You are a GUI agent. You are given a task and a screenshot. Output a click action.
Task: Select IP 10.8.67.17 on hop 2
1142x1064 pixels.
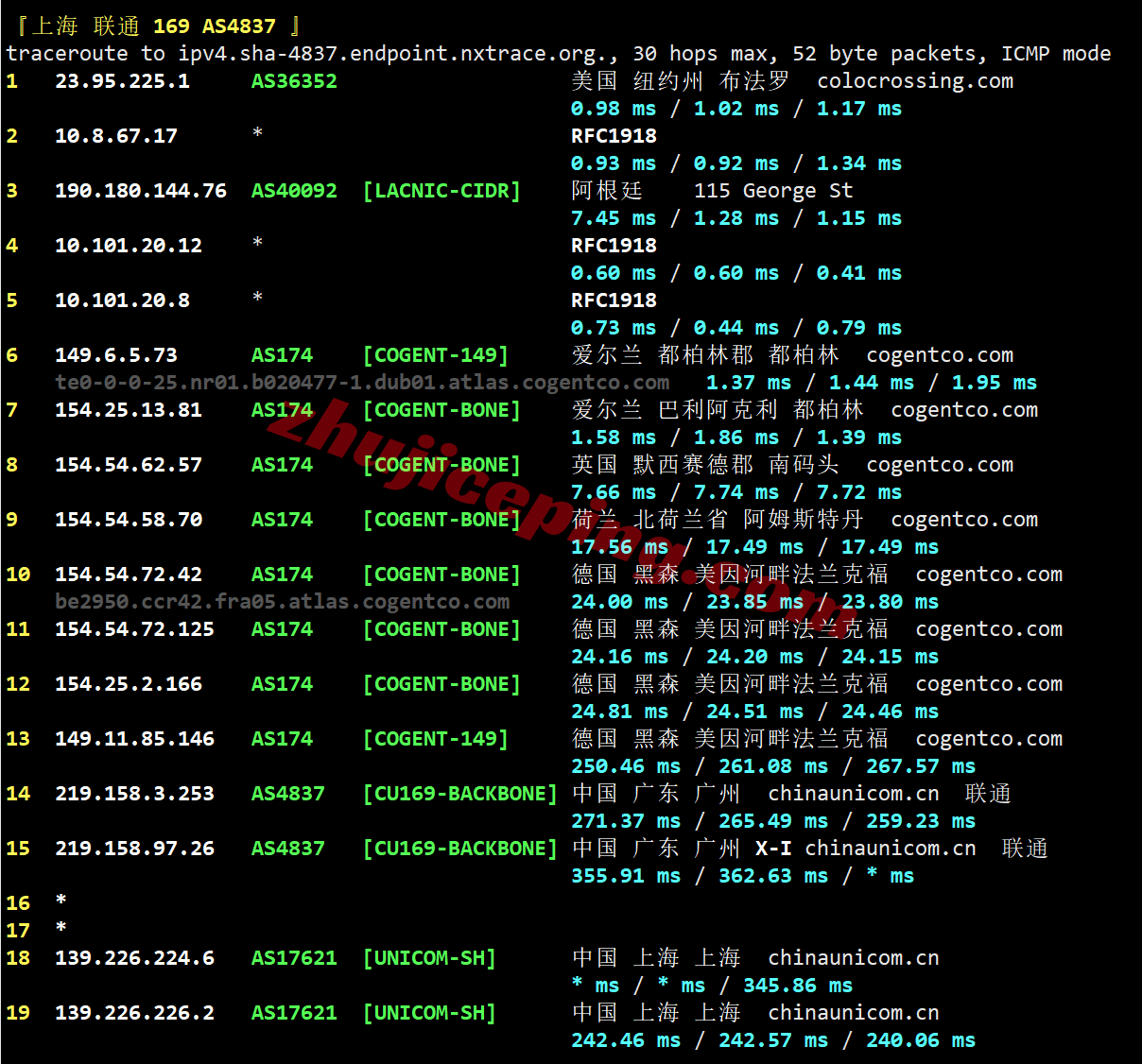[x=116, y=136]
